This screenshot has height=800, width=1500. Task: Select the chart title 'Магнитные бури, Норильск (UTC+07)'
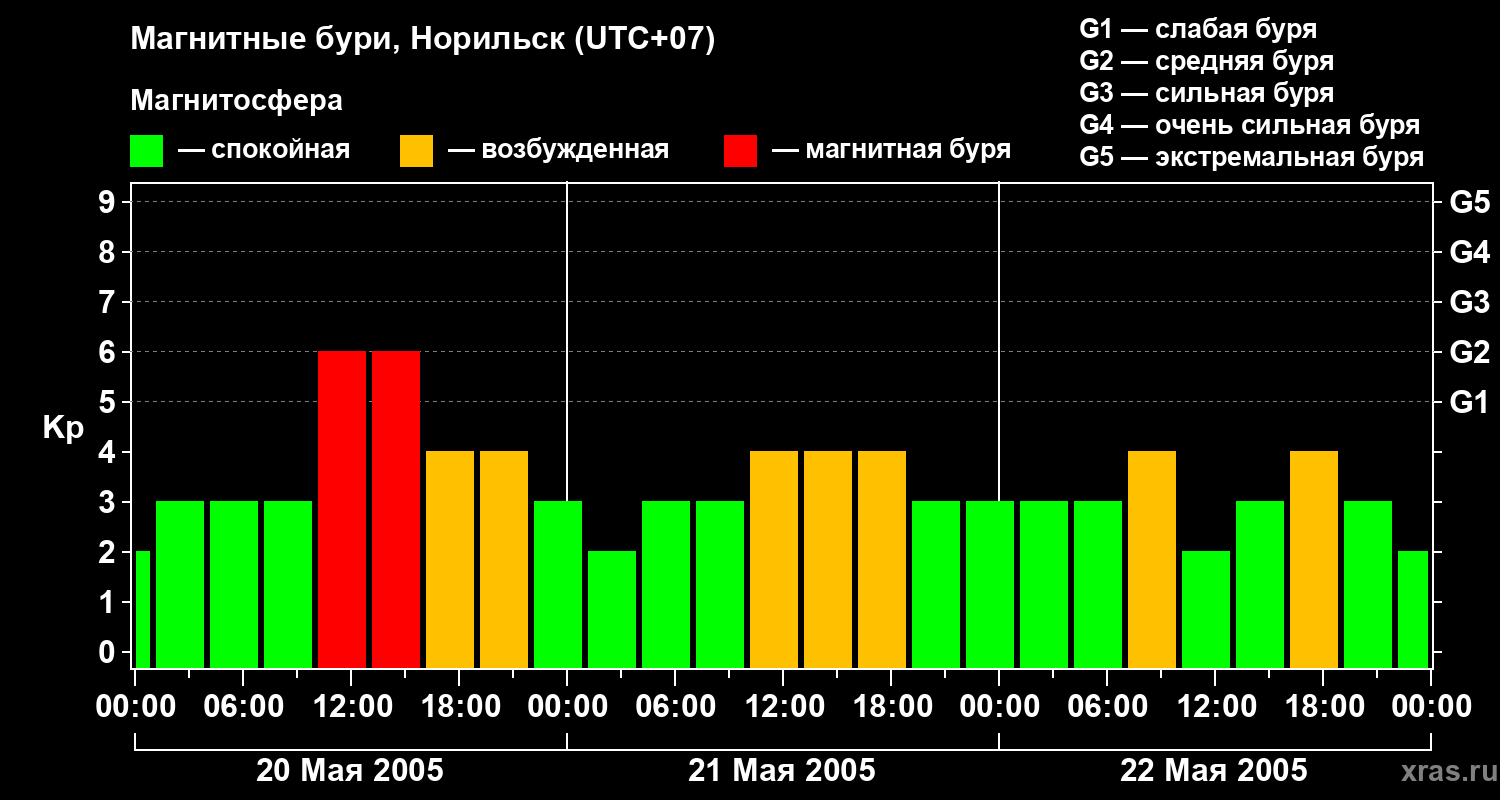pyautogui.click(x=423, y=40)
